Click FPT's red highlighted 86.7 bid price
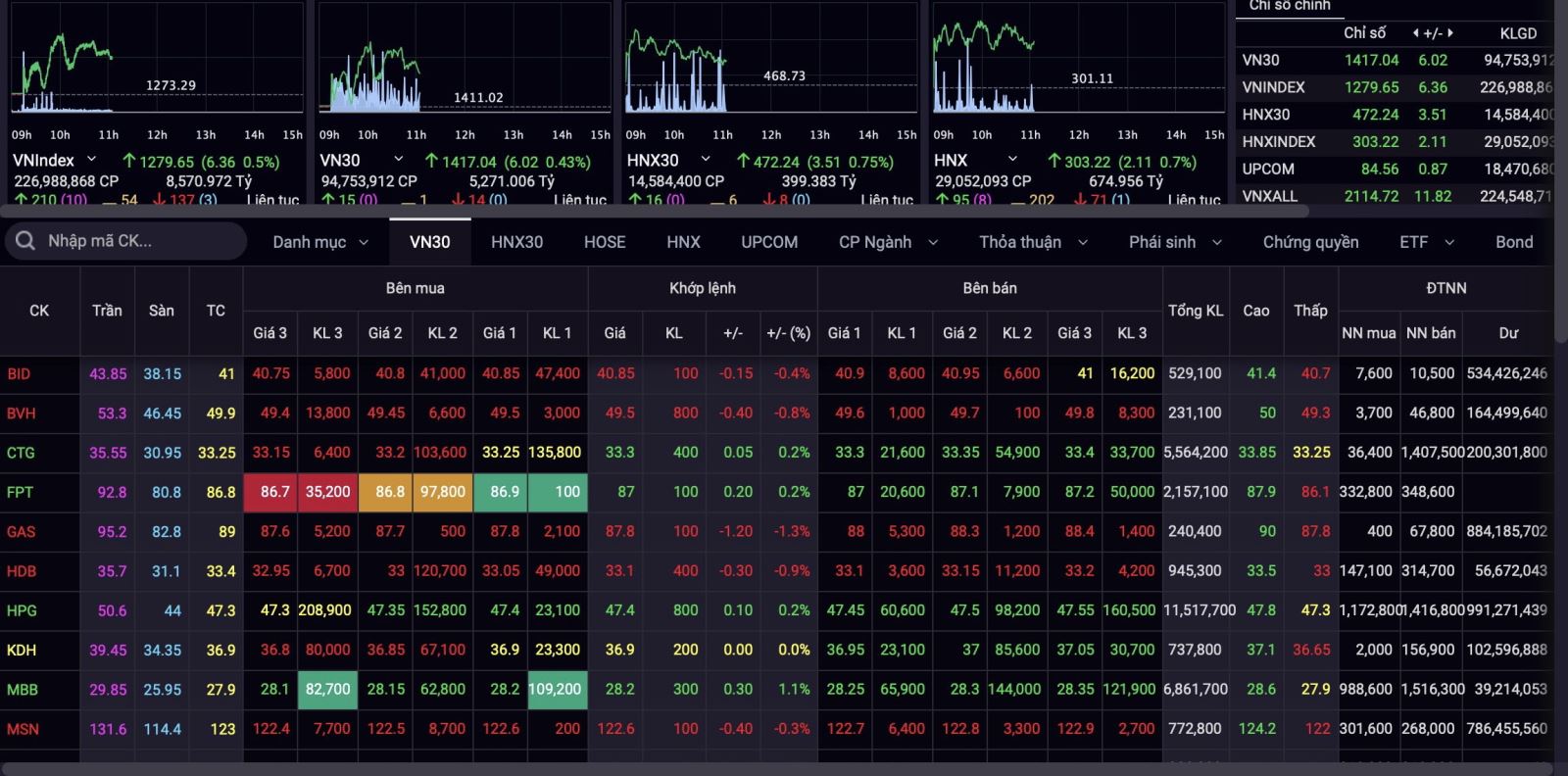Screen dimensions: 1568x776 (x=270, y=492)
